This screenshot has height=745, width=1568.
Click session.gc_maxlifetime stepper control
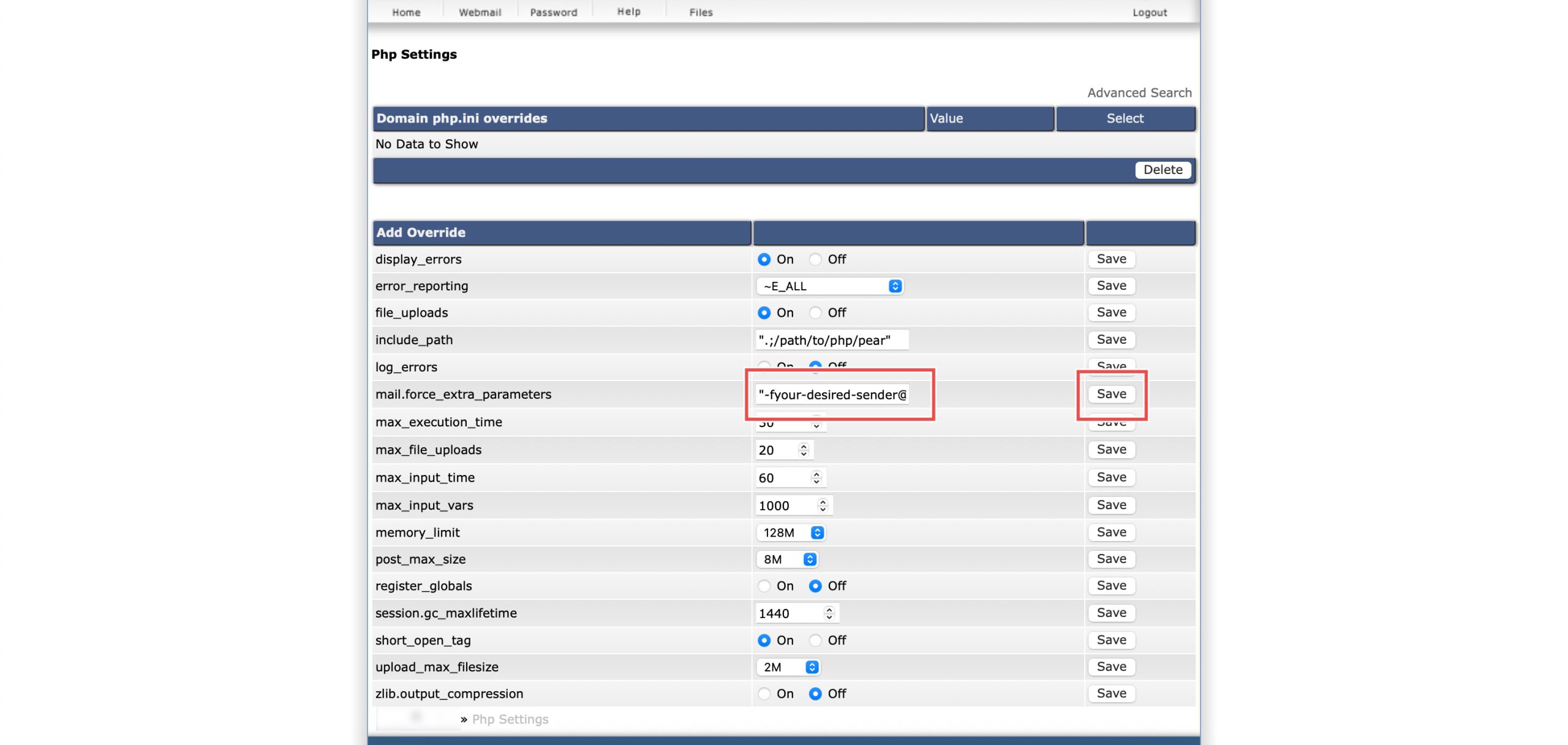(x=829, y=613)
